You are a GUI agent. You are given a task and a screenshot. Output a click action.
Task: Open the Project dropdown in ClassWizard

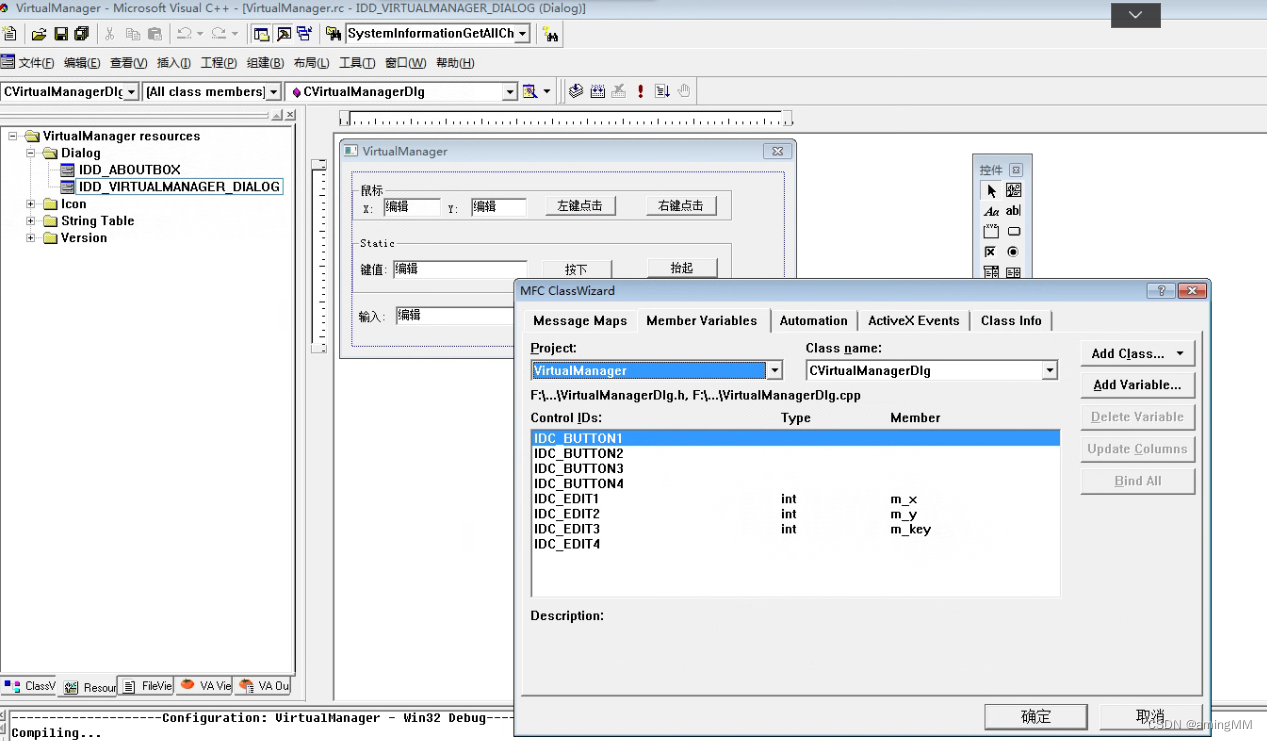tap(774, 371)
